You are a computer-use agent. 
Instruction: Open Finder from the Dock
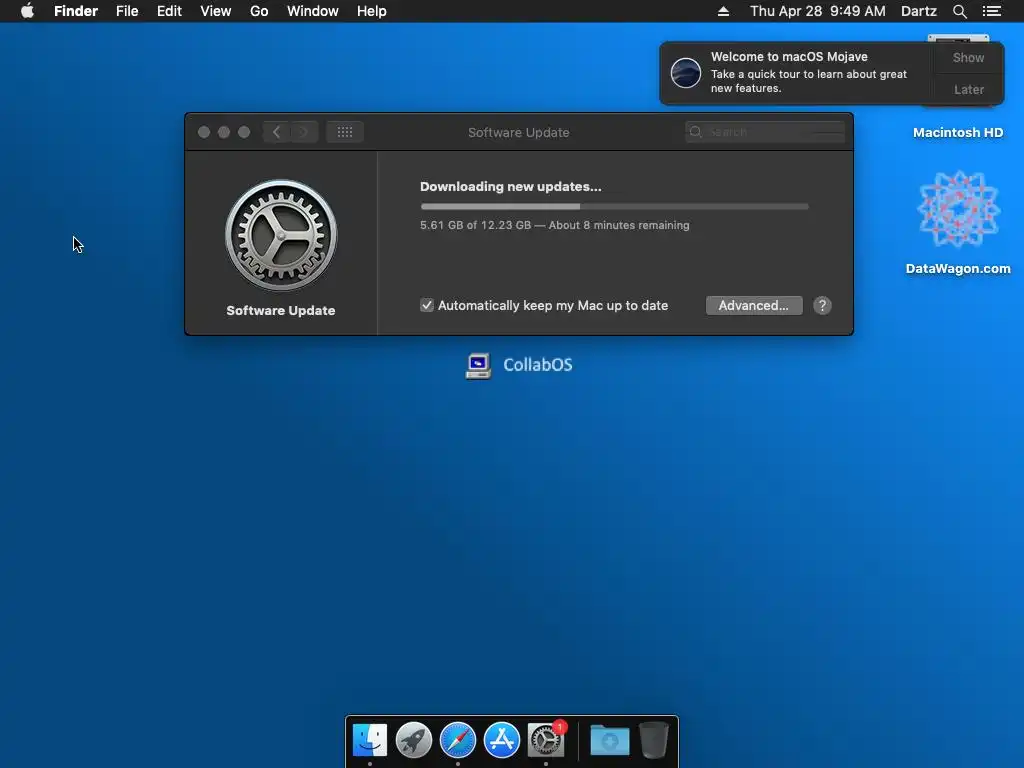pyautogui.click(x=370, y=740)
